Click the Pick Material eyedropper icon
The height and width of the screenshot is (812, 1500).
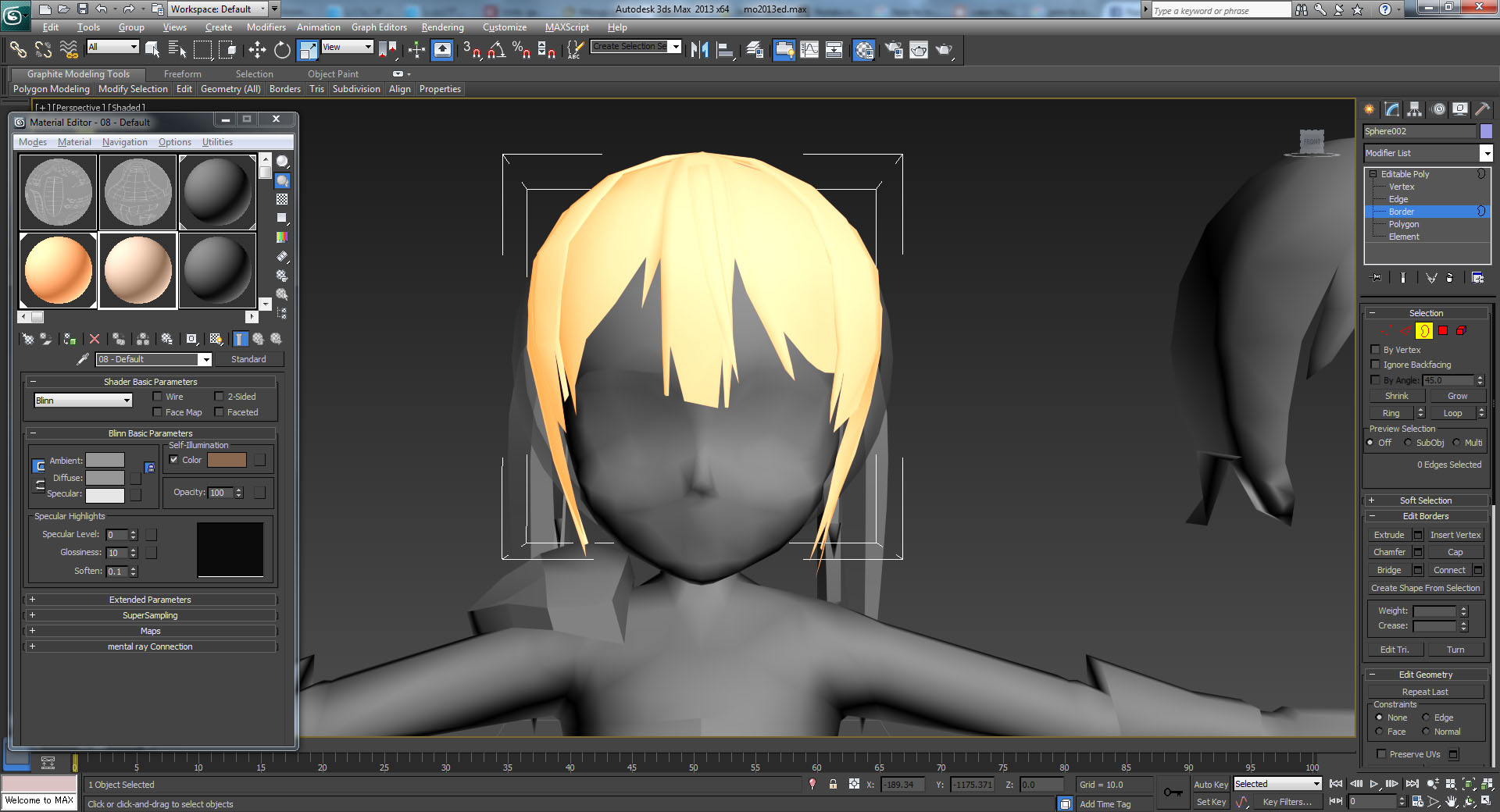pyautogui.click(x=82, y=359)
